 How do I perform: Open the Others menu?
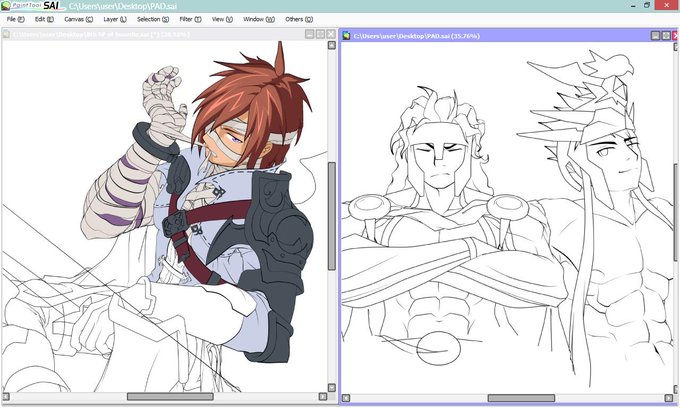(299, 19)
